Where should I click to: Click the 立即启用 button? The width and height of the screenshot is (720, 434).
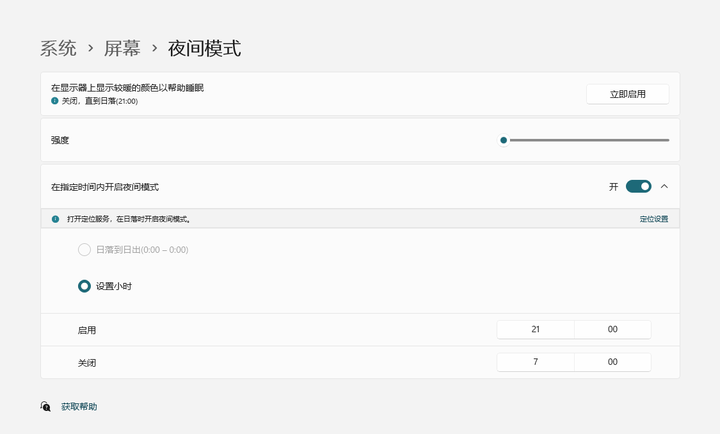tap(627, 94)
